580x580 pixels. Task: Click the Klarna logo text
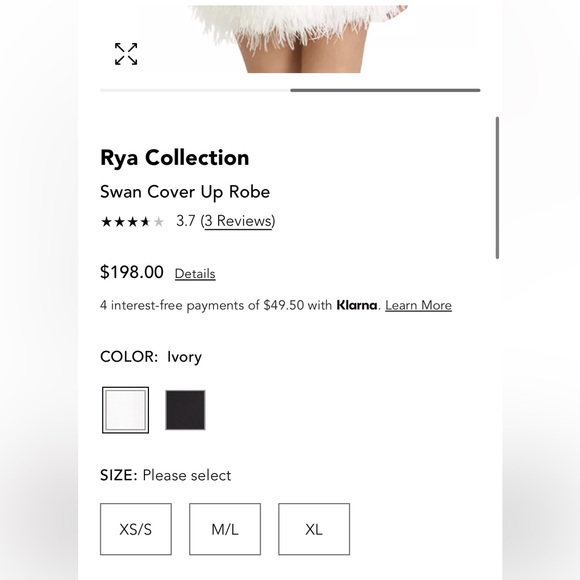coord(357,305)
